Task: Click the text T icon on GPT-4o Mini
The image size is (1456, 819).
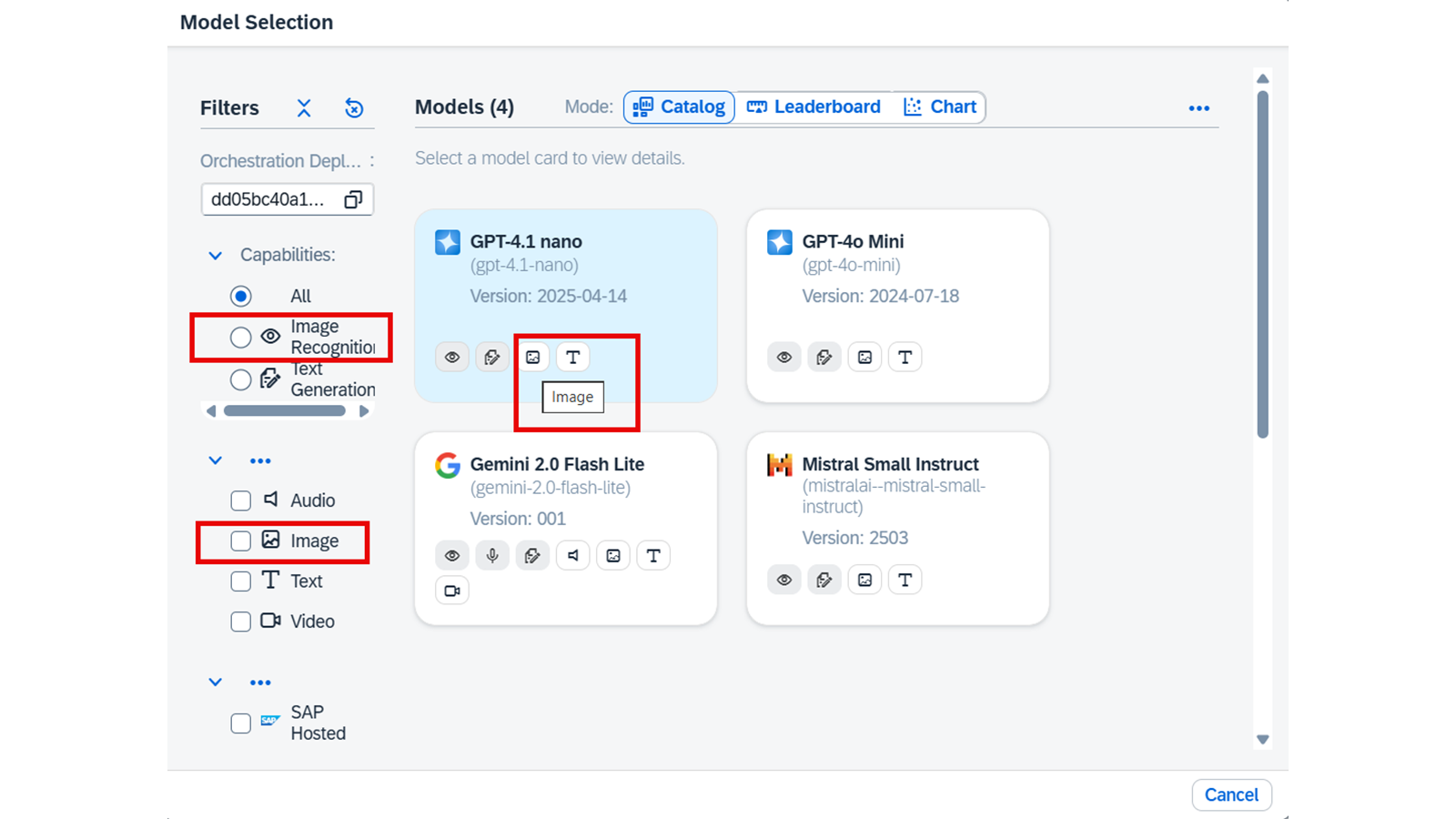Action: click(x=905, y=358)
